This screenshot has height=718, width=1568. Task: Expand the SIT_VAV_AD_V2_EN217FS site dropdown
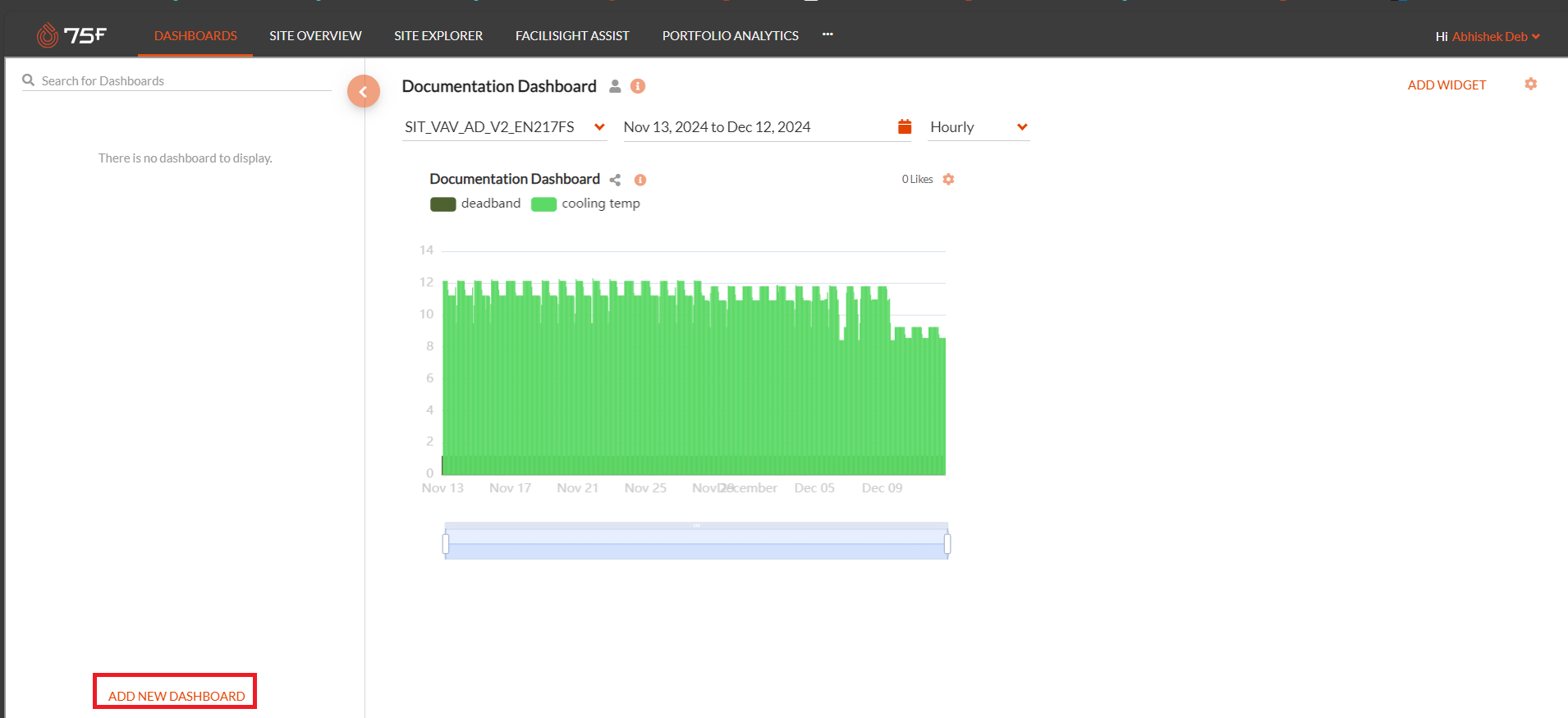coord(504,127)
